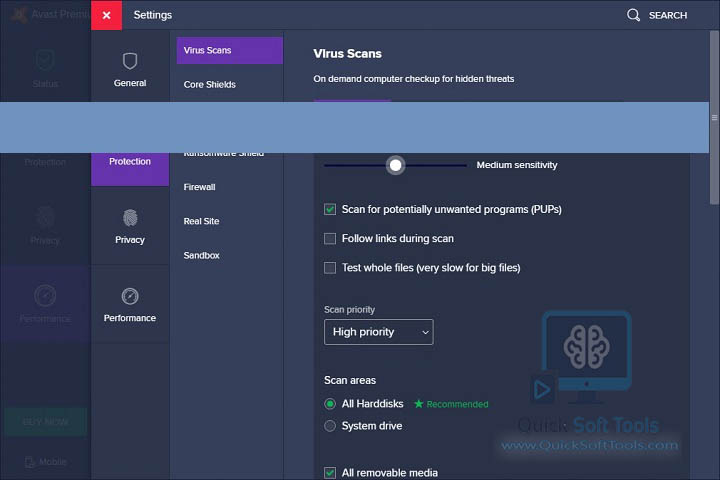Toggle All removable media checkbox
The height and width of the screenshot is (480, 720).
click(330, 473)
